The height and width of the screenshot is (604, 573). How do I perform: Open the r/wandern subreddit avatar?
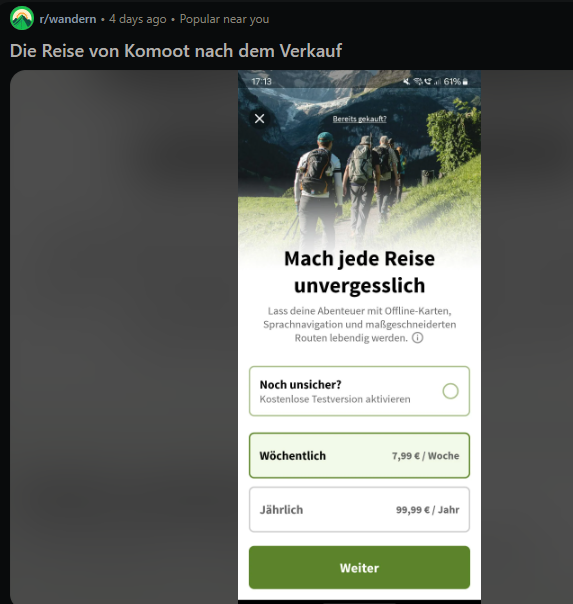coord(22,18)
